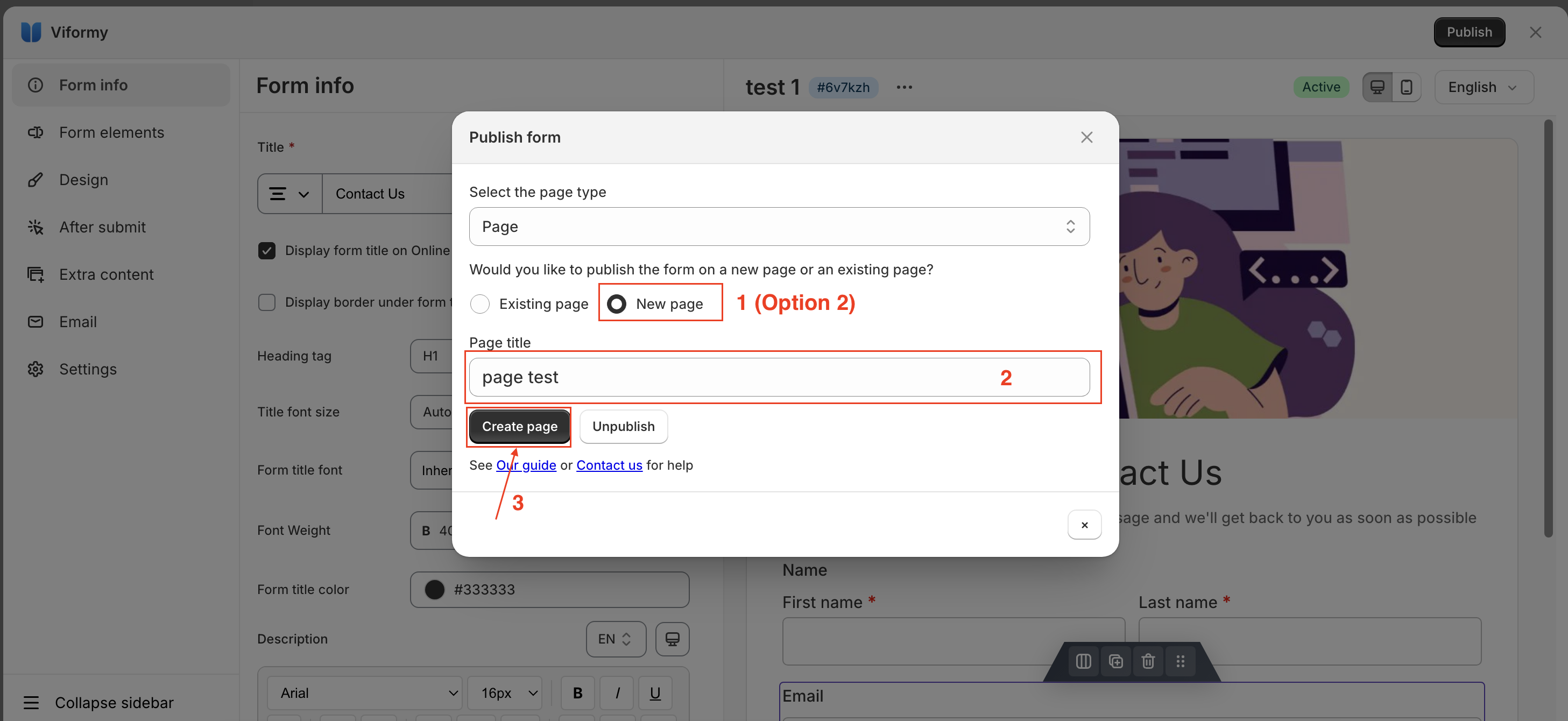Toggle italic formatting in editor
Image resolution: width=1568 pixels, height=721 pixels.
pyautogui.click(x=617, y=693)
